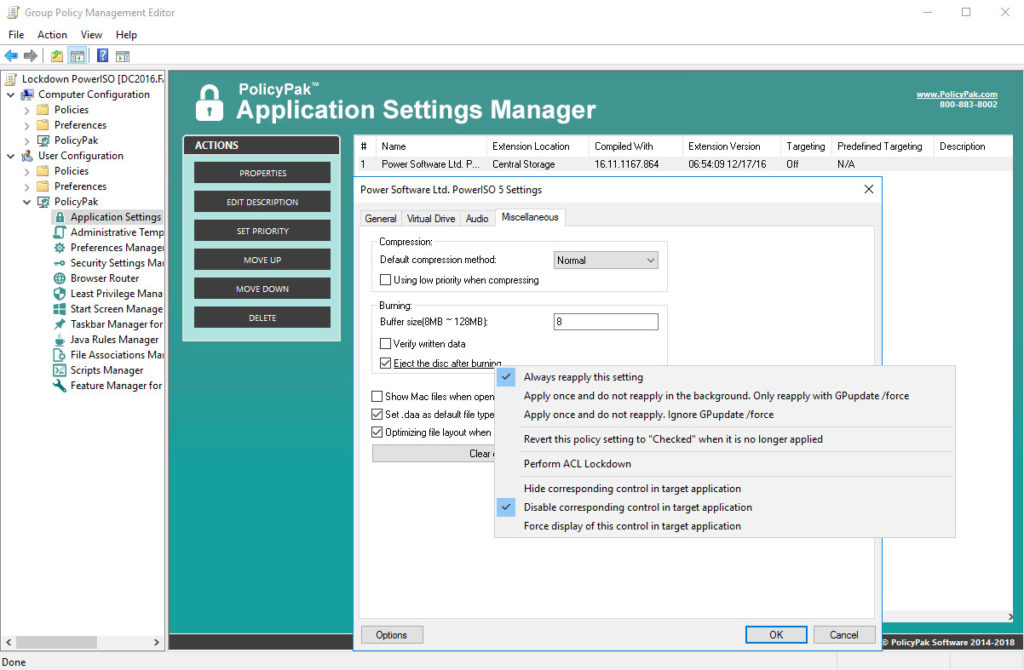
Task: Select the Administrative Templates node icon
Action: click(x=59, y=232)
